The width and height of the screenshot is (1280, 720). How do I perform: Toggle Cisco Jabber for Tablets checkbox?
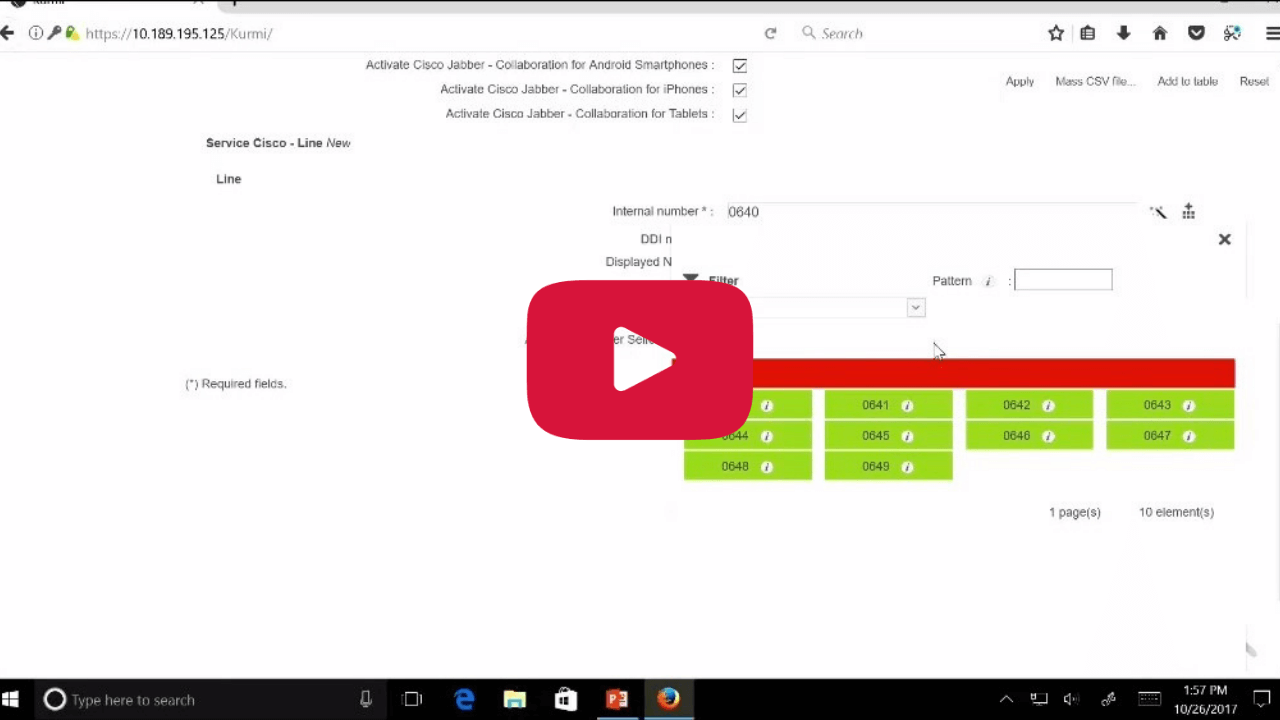tap(739, 115)
